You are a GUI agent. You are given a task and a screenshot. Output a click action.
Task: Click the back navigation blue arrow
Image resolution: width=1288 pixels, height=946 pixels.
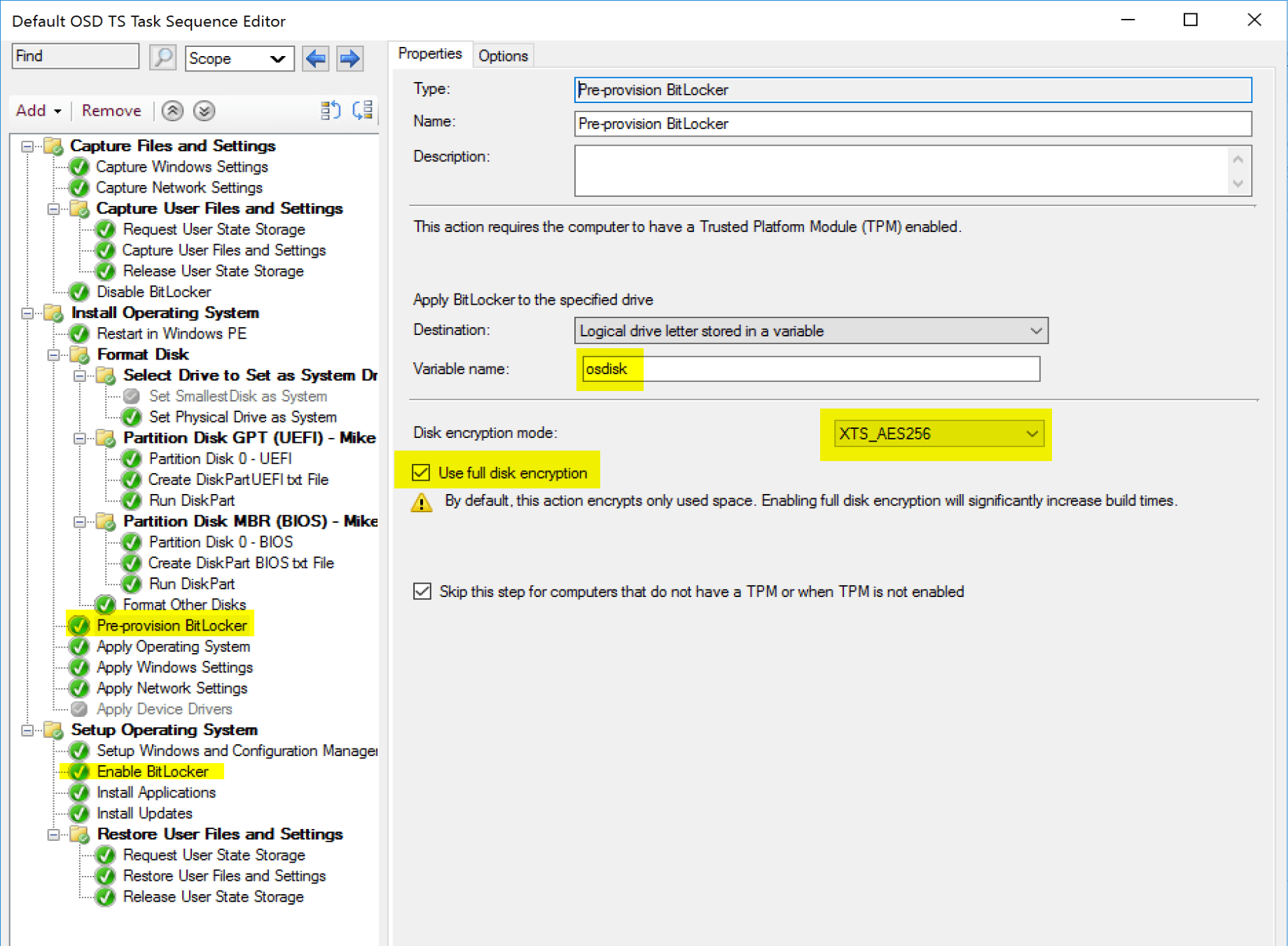tap(315, 58)
